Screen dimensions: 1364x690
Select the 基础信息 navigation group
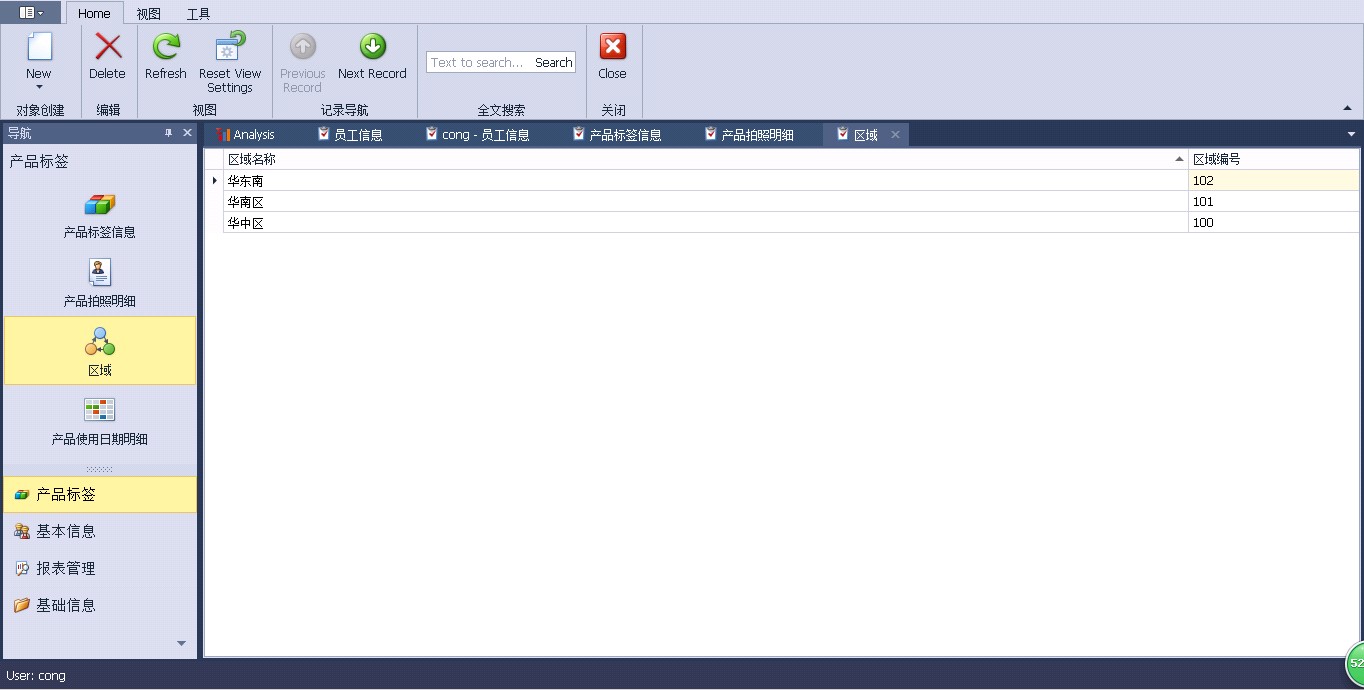click(x=100, y=605)
